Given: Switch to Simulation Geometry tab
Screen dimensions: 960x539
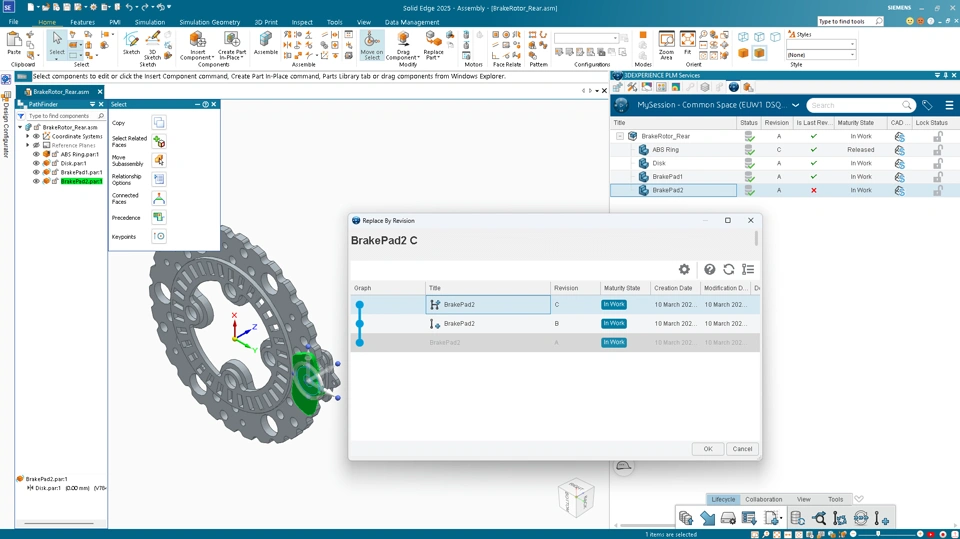Looking at the screenshot, I should 209,22.
